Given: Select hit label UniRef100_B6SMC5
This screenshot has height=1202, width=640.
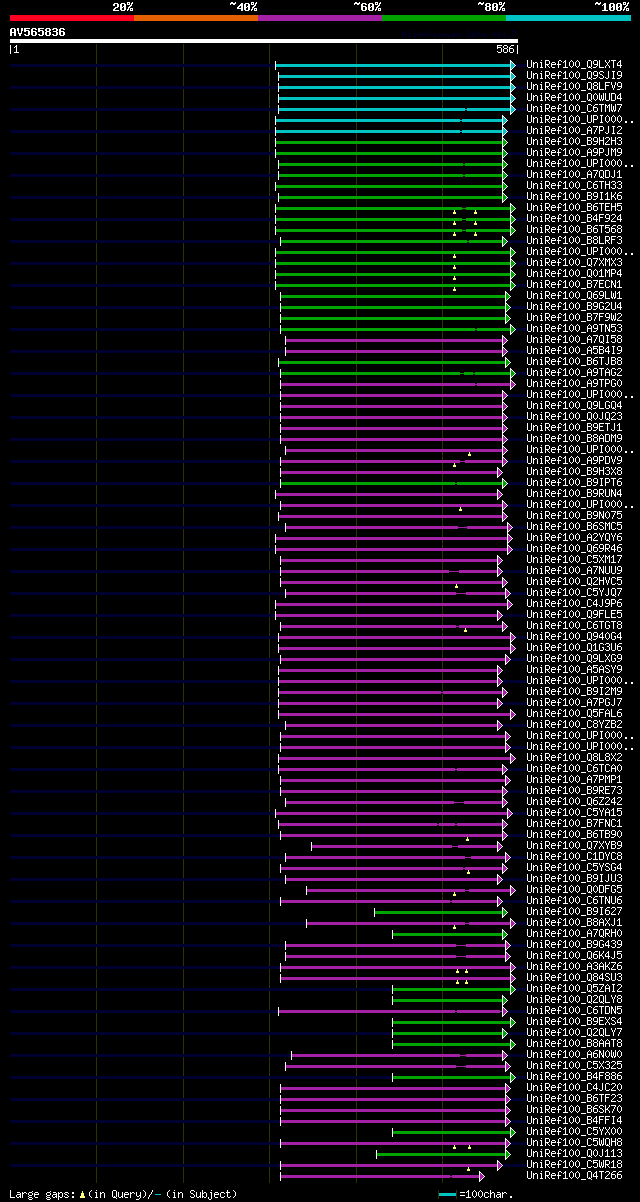Looking at the screenshot, I should 574,526.
